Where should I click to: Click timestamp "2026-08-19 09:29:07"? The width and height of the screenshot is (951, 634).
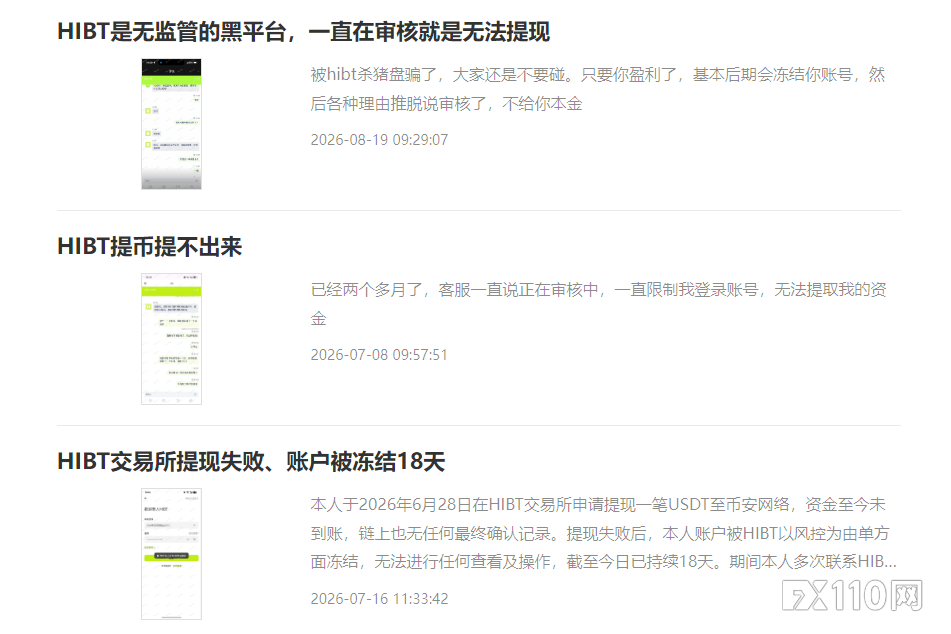click(379, 140)
